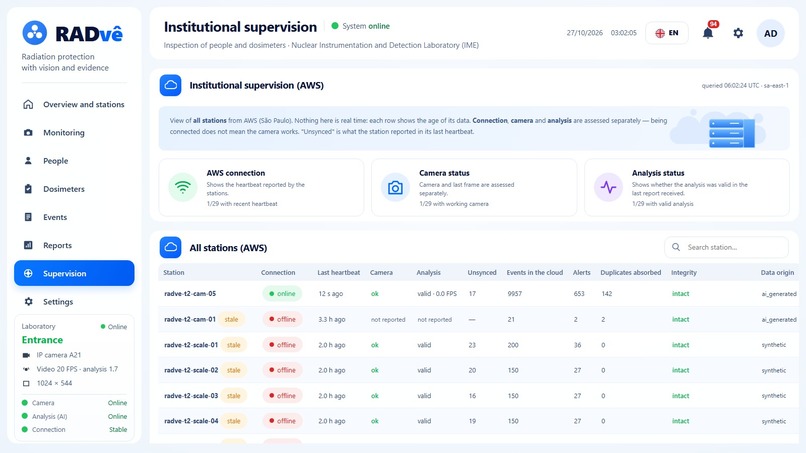This screenshot has width=806, height=453.
Task: Open the AD user avatar menu
Action: click(771, 33)
